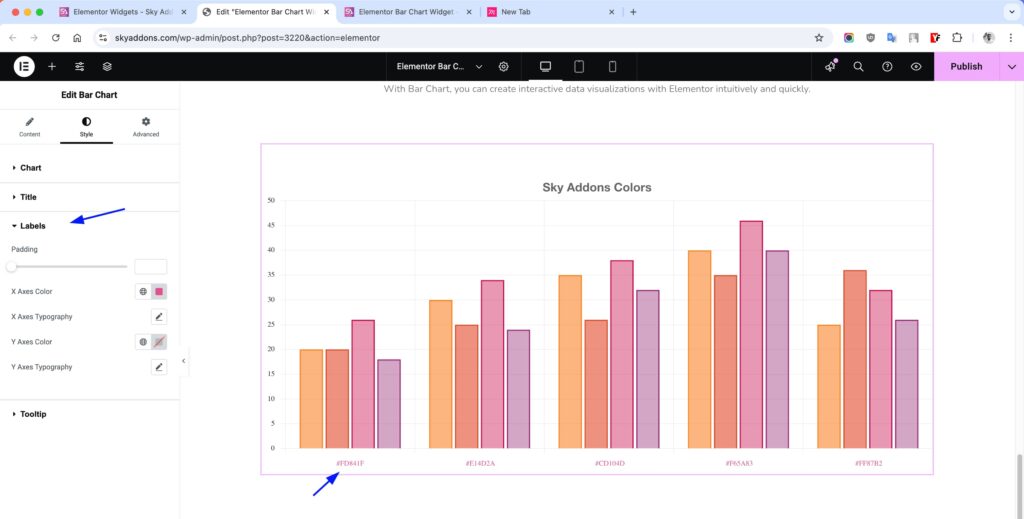Click X Axes Color global globe icon
The width and height of the screenshot is (1024, 519).
pos(143,292)
